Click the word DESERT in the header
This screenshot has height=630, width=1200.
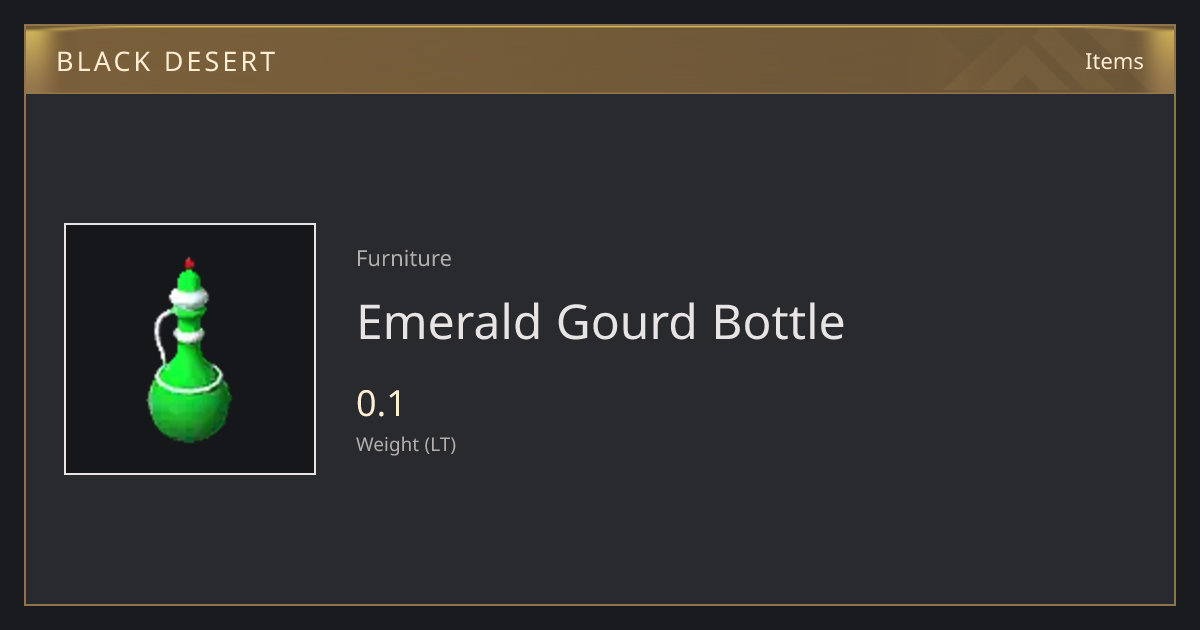point(222,62)
